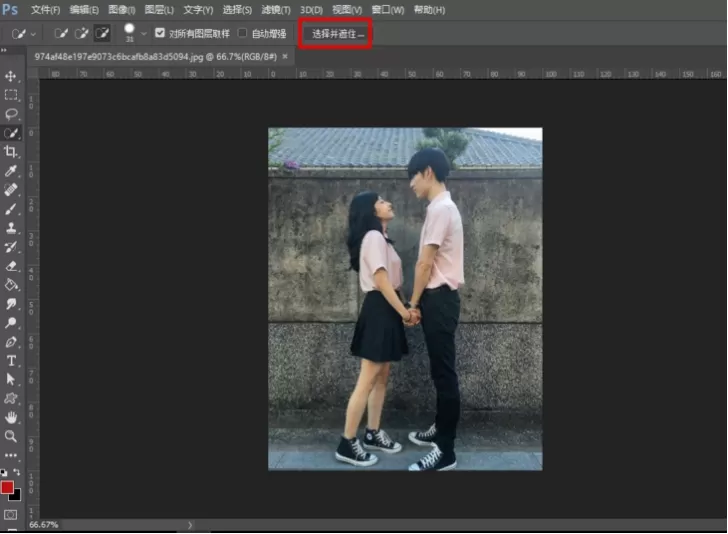Viewport: 728px width, 534px height.
Task: Open the 窗口(W) menu
Action: pyautogui.click(x=388, y=10)
